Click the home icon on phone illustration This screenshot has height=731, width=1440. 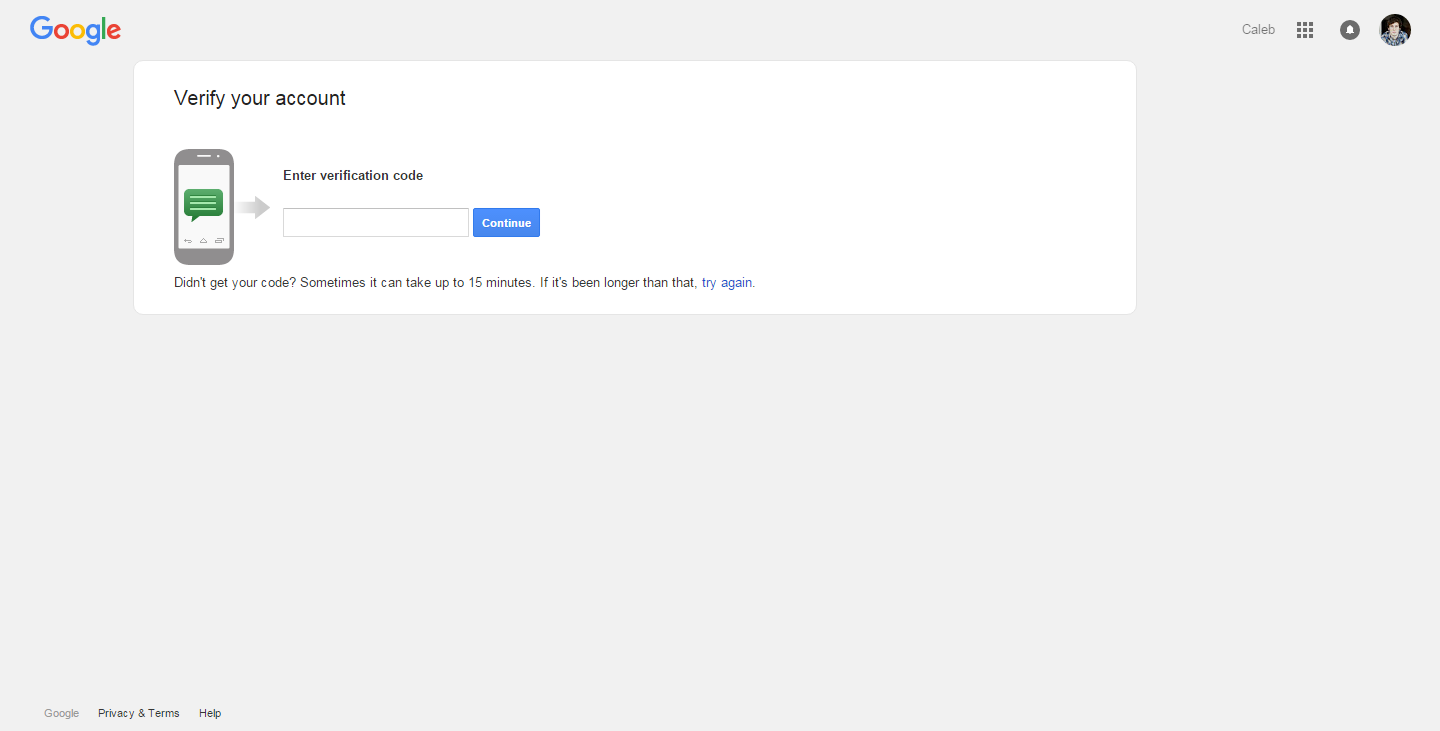(203, 241)
